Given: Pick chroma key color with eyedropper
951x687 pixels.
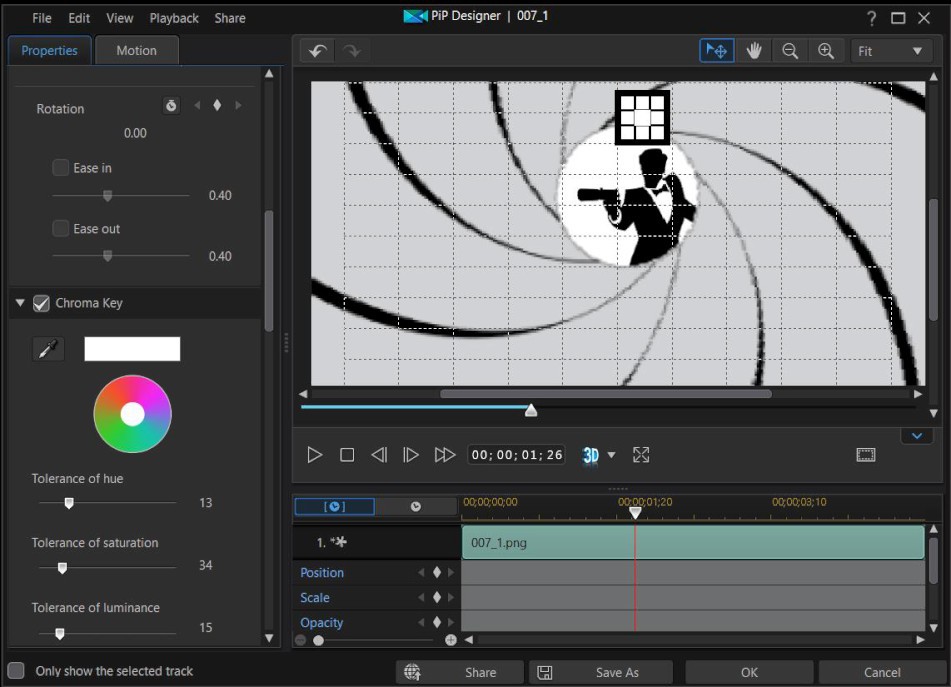Looking at the screenshot, I should pyautogui.click(x=48, y=349).
